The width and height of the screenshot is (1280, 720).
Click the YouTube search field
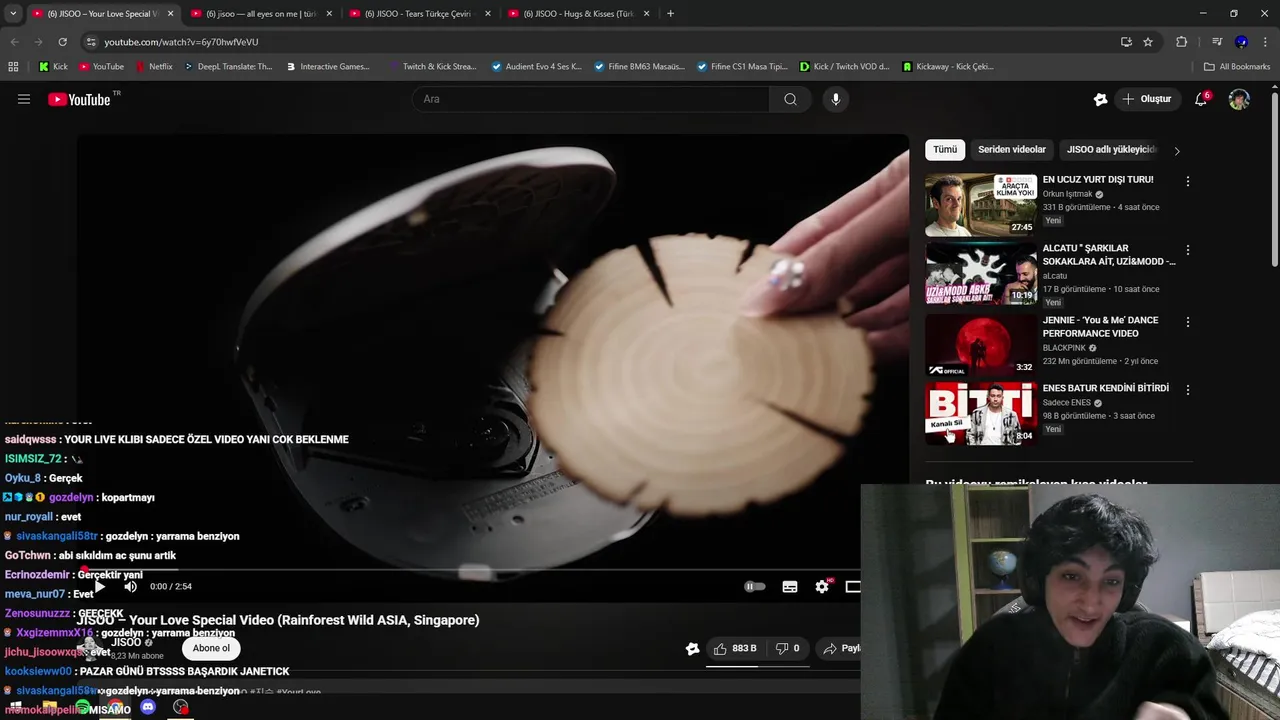[x=590, y=99]
